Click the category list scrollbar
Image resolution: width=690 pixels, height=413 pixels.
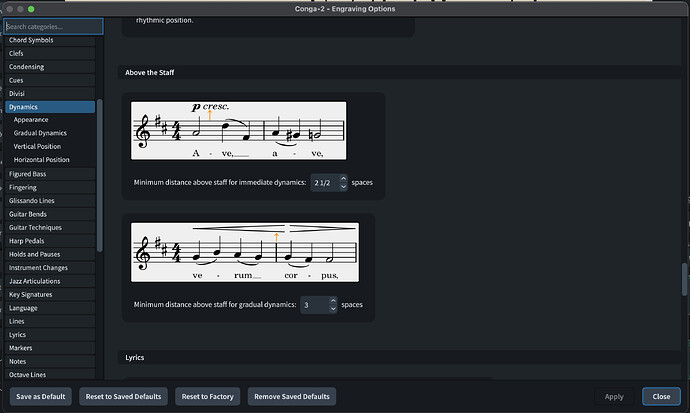coord(100,176)
